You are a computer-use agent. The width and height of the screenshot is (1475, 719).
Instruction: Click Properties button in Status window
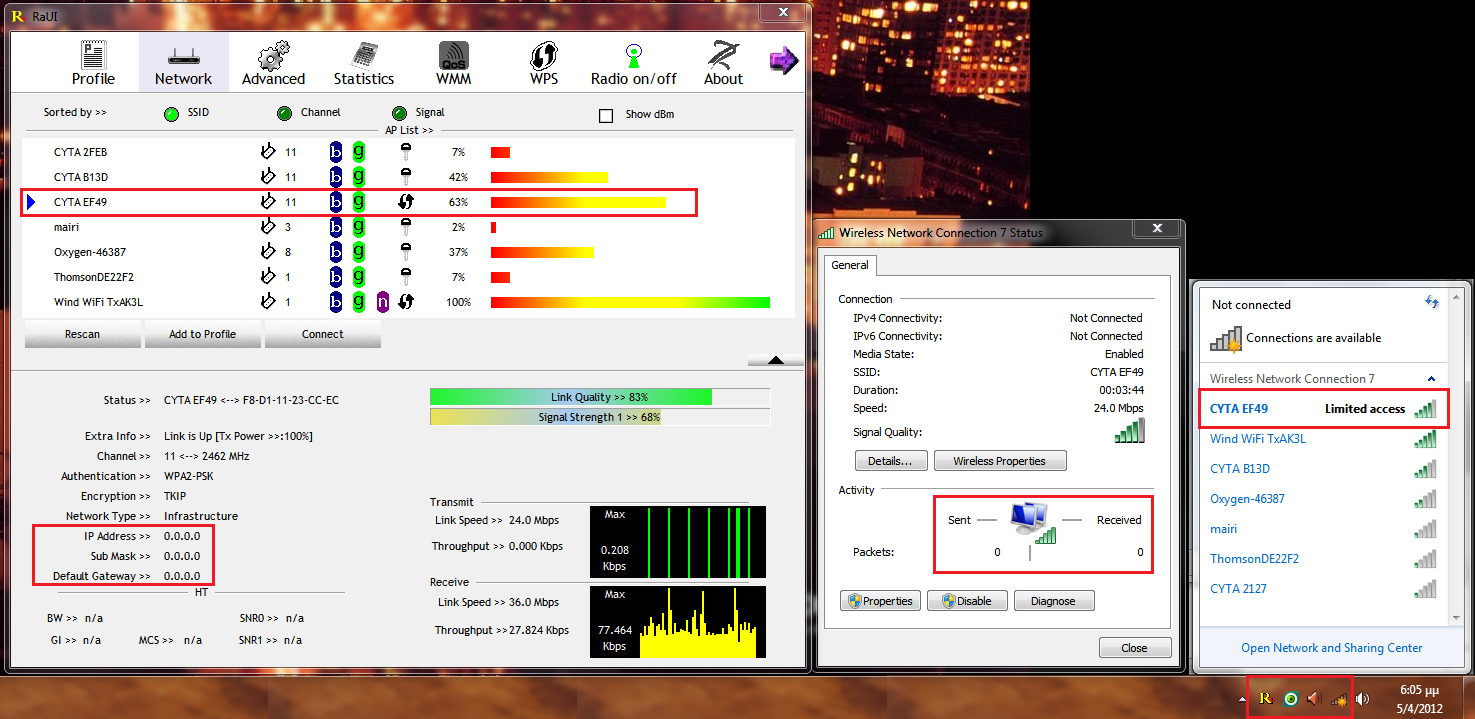880,601
